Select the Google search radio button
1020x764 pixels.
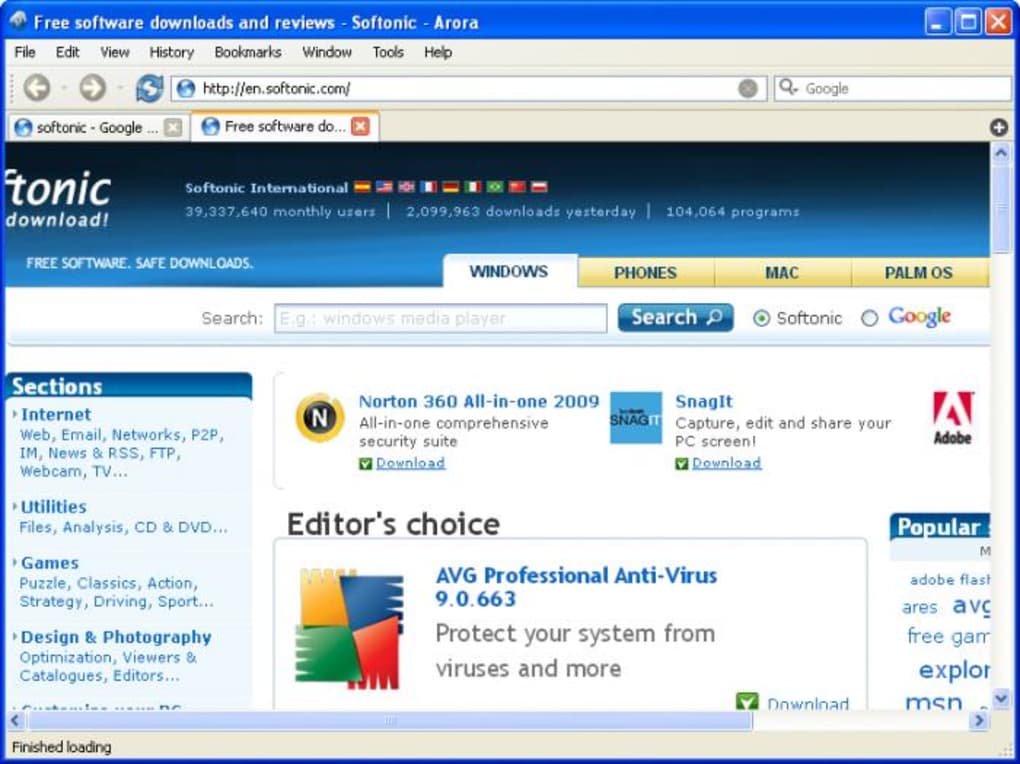[x=869, y=318]
